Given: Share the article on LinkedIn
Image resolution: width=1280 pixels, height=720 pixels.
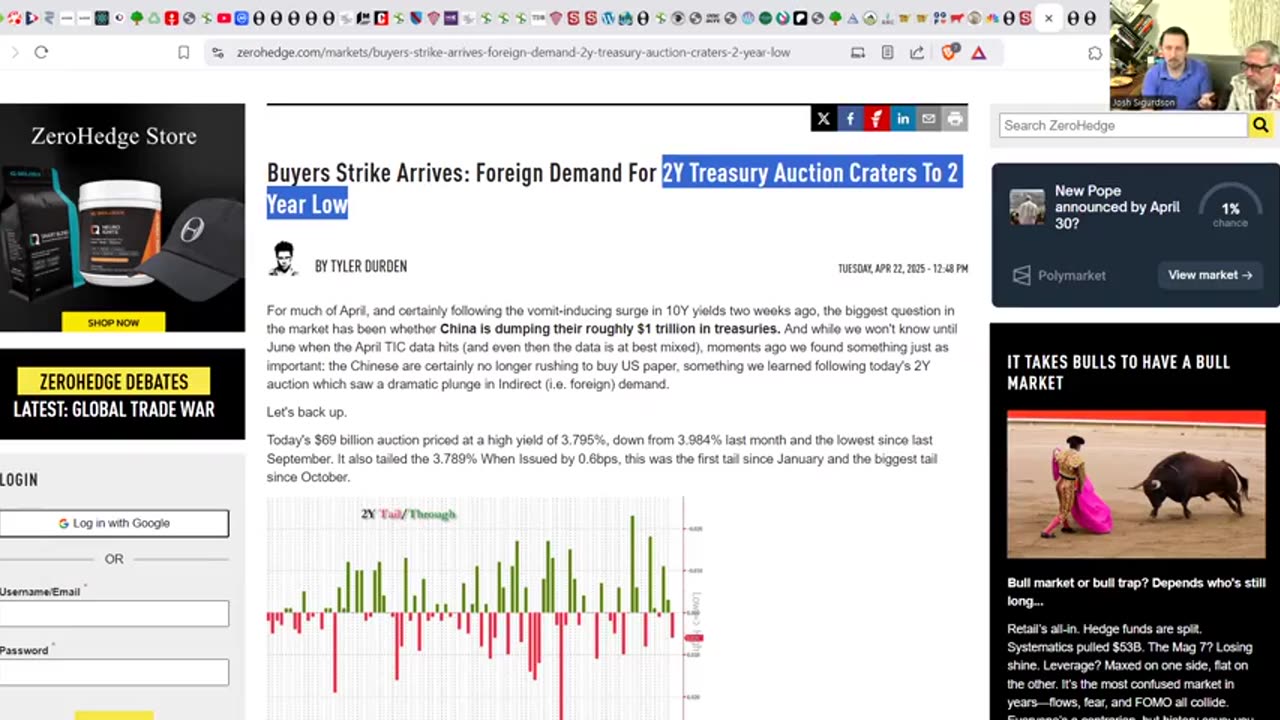Looking at the screenshot, I should tap(903, 119).
